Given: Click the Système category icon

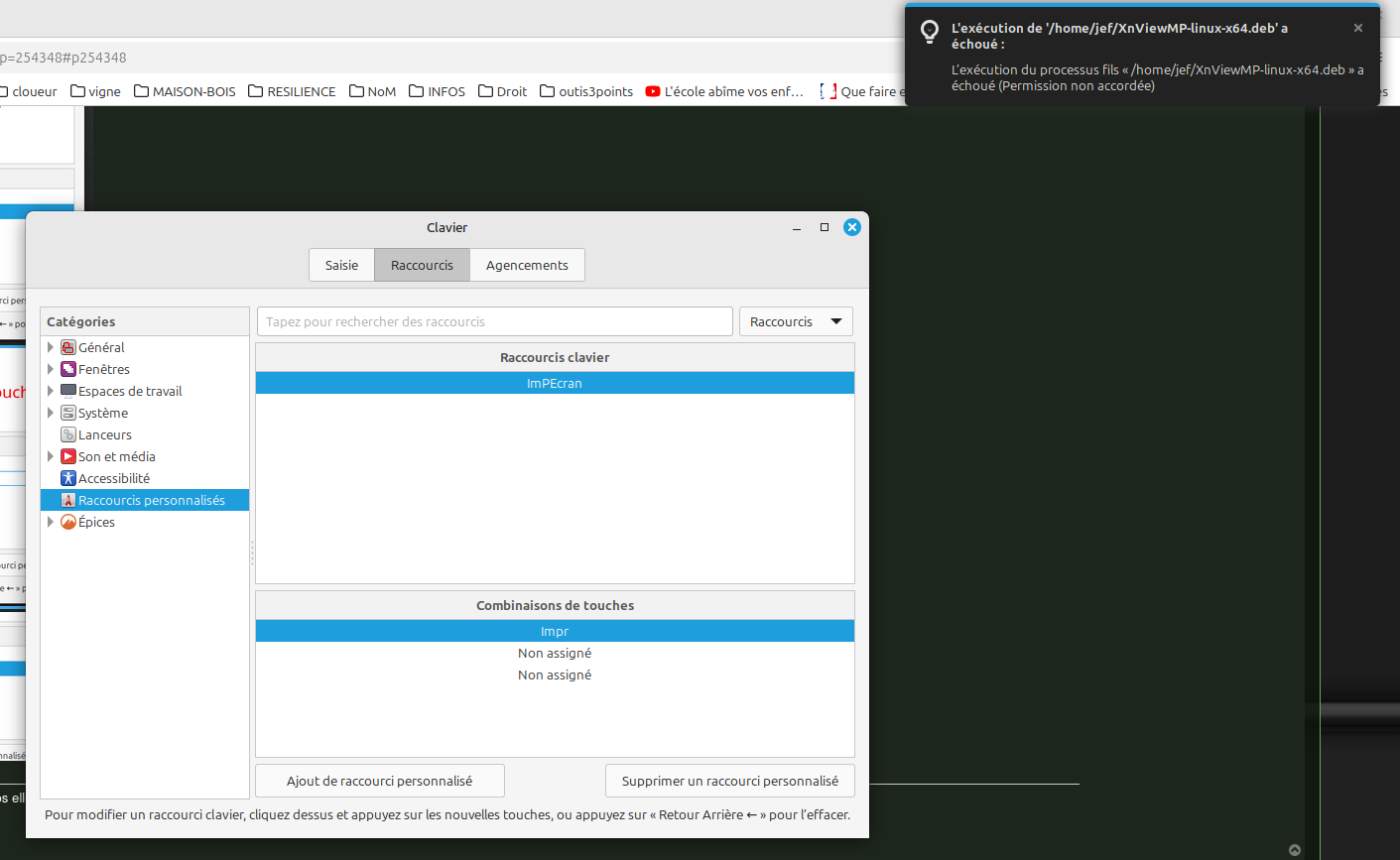Looking at the screenshot, I should (68, 413).
